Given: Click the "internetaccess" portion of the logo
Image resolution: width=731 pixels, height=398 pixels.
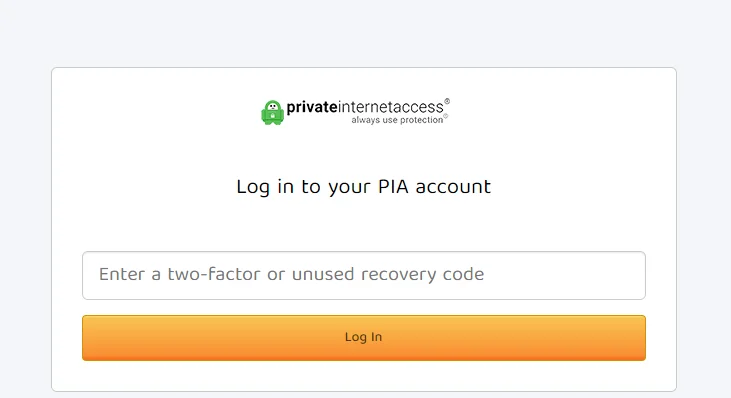Looking at the screenshot, I should tap(391, 107).
